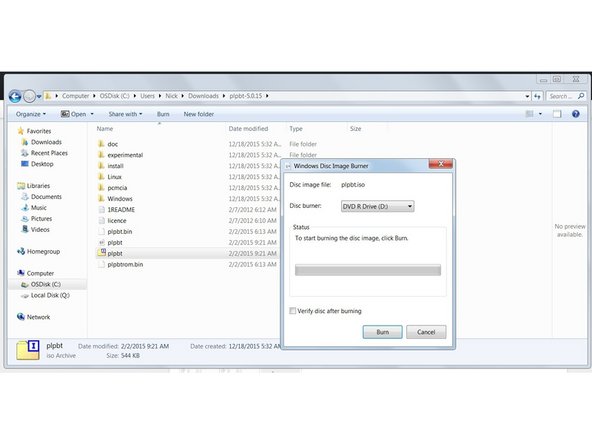Change the view with the views icon
Screen dimensions: 592x444
[x=530, y=114]
